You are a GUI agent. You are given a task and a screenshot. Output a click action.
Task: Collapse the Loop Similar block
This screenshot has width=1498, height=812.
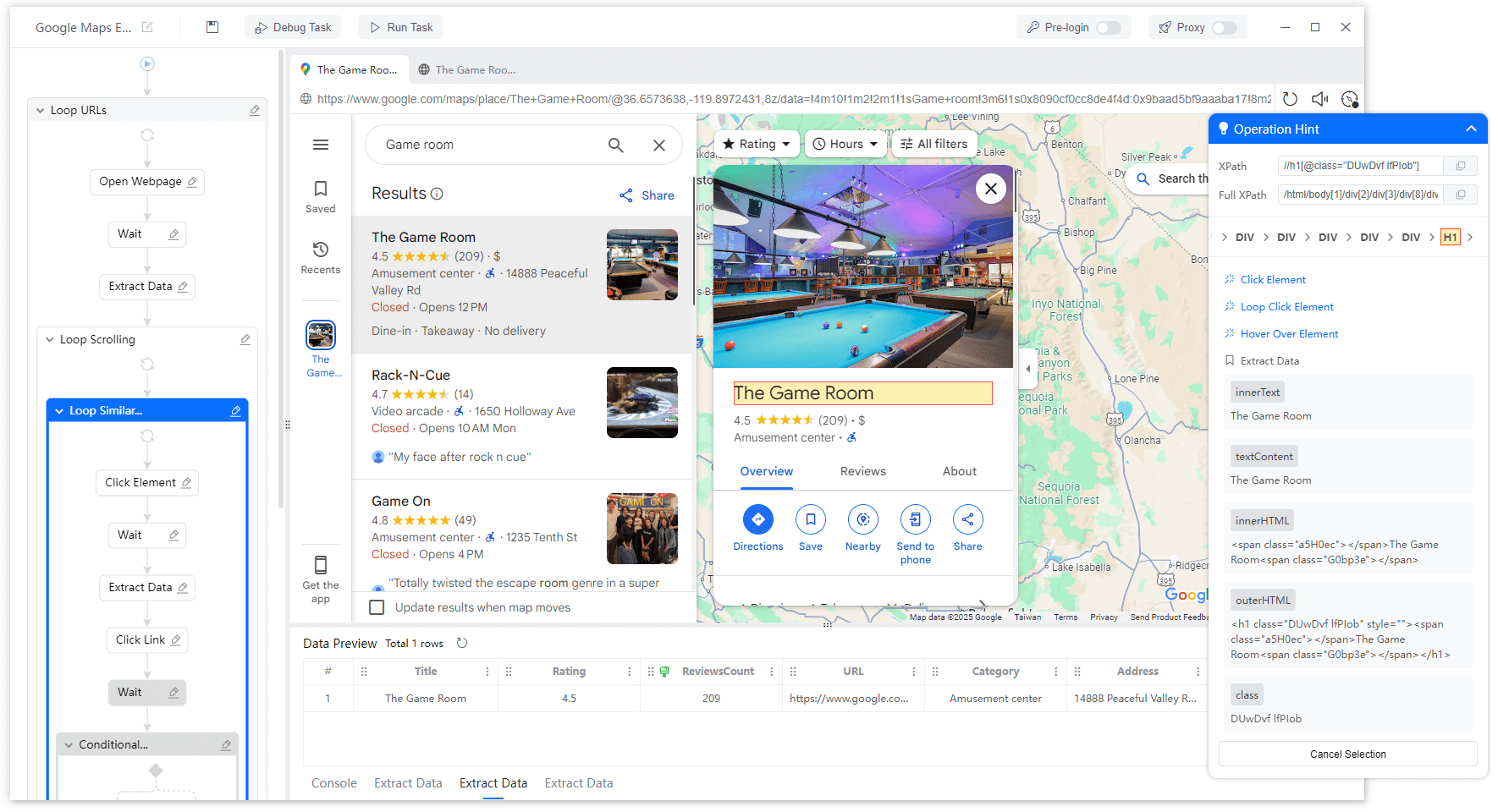coord(59,411)
